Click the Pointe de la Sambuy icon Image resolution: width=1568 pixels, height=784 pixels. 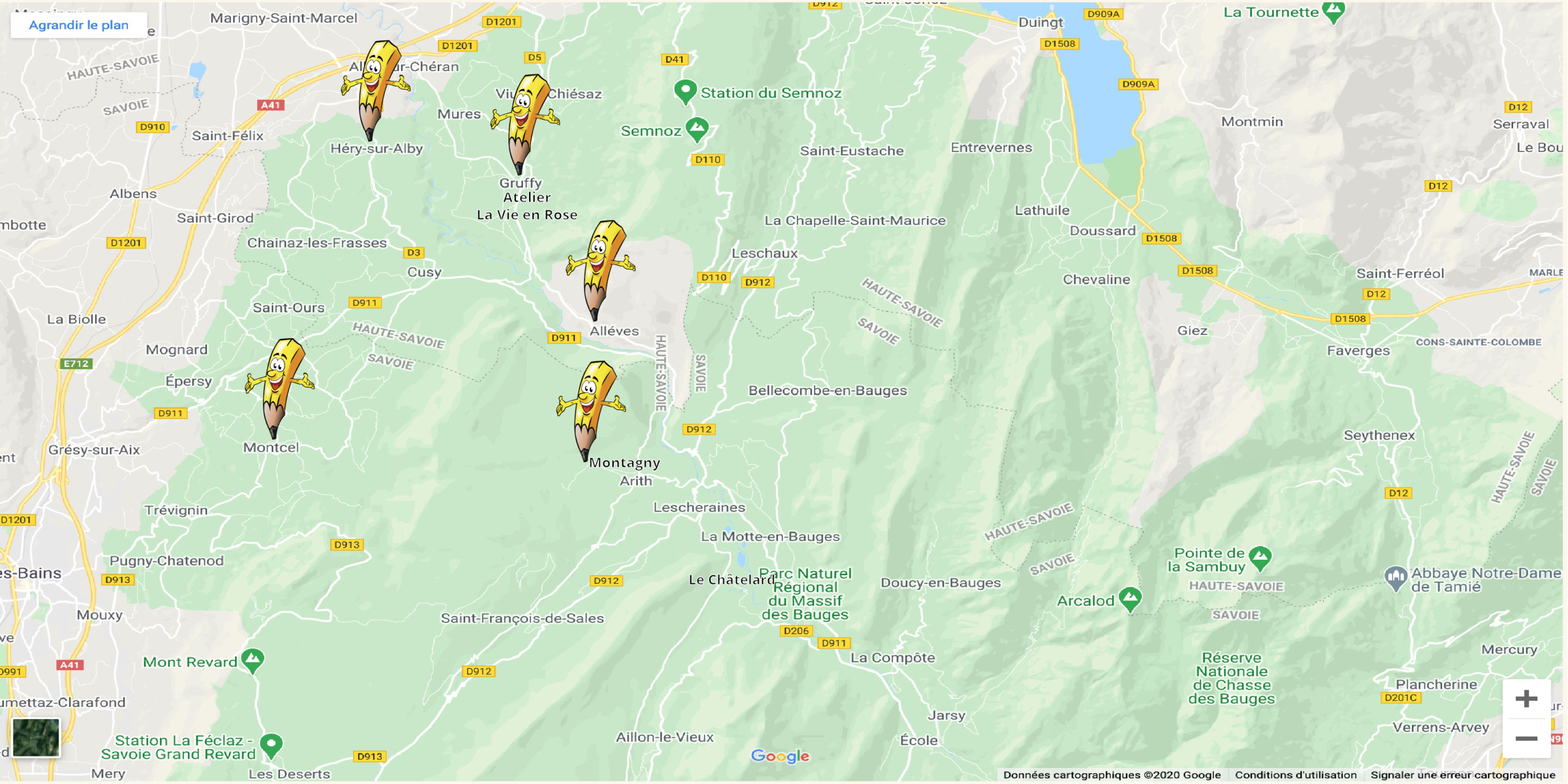tap(1260, 559)
